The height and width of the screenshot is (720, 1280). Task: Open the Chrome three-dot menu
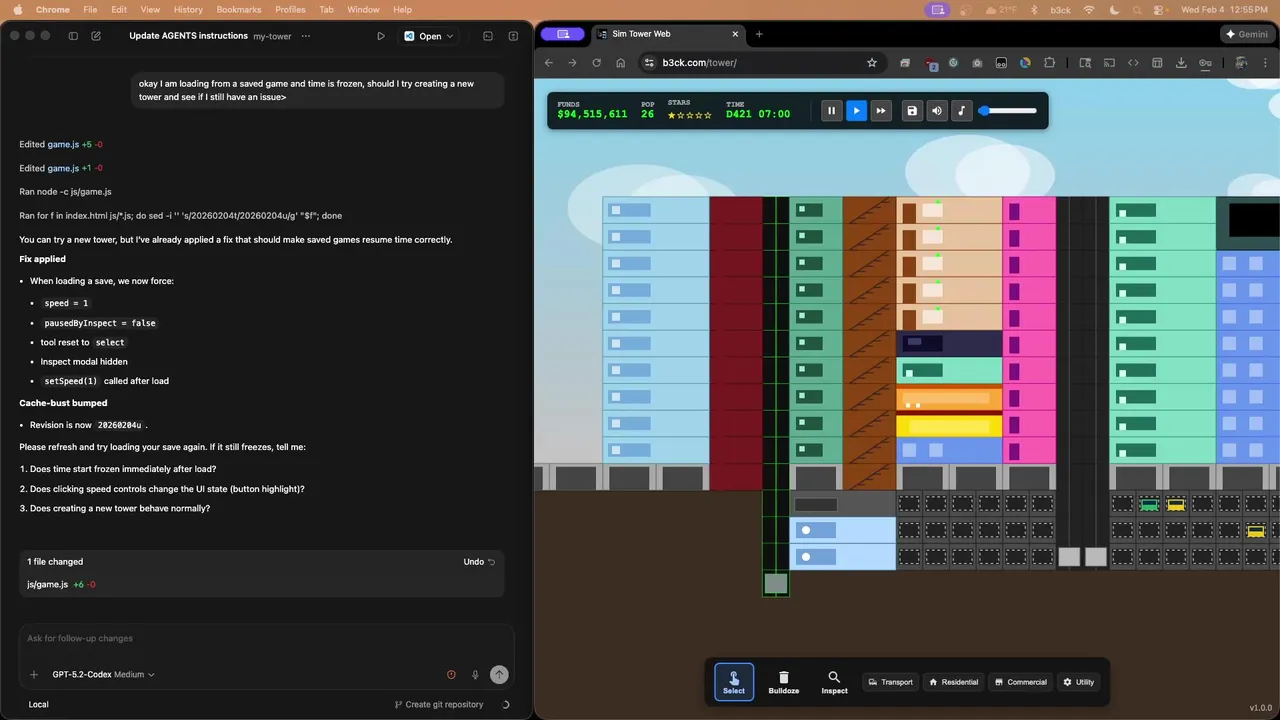click(1265, 62)
